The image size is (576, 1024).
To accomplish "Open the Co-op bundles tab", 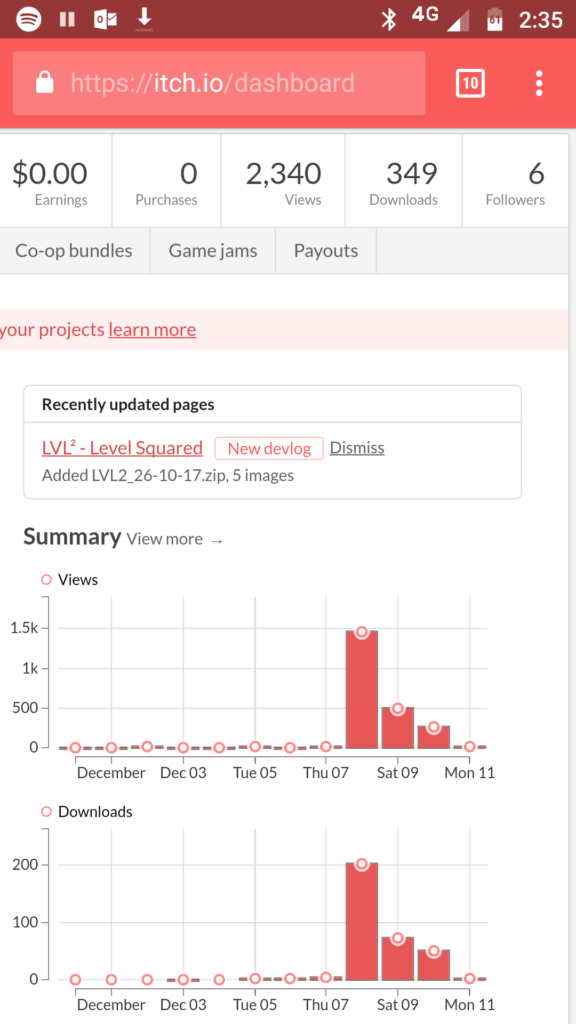I will (x=74, y=251).
